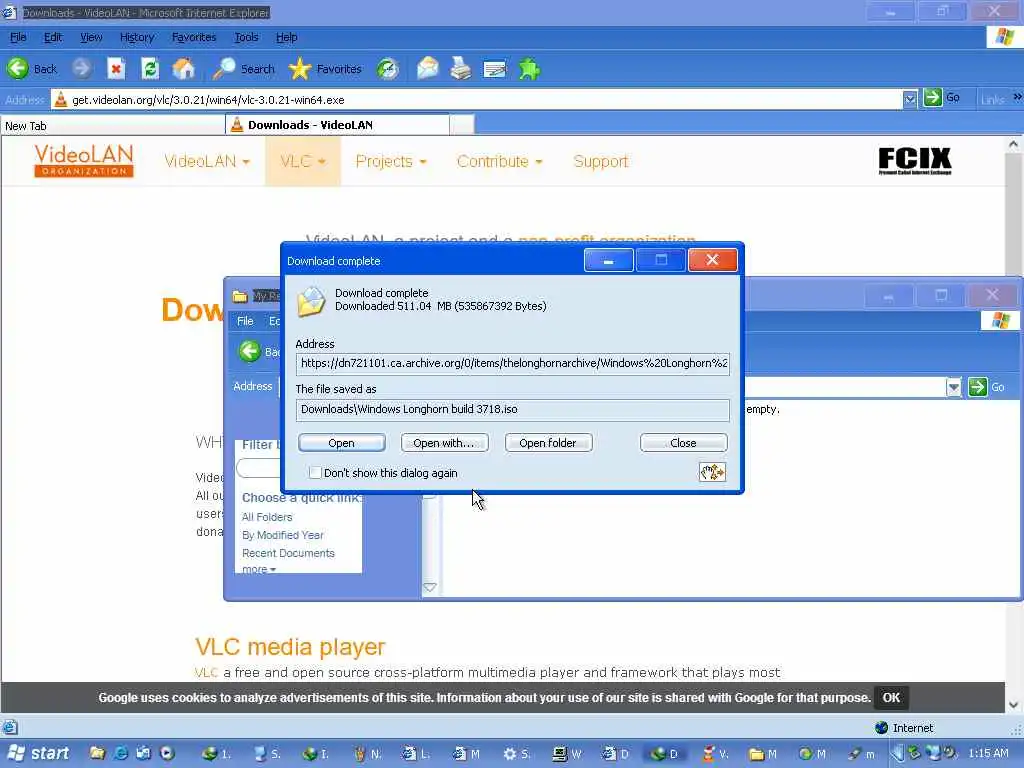Refresh the page in Internet Explorer toolbar
This screenshot has width=1024, height=768.
click(x=150, y=68)
